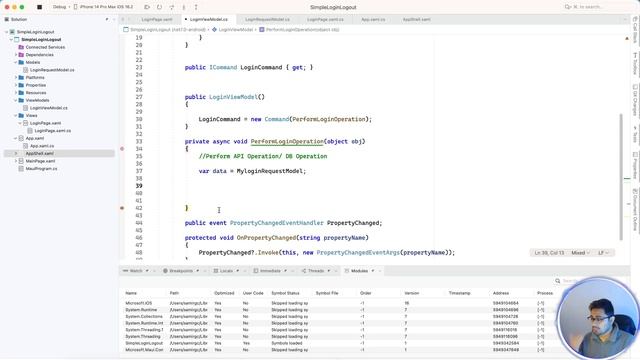Open LoginPage.xaml.cs in solution tree

[x=53, y=131]
